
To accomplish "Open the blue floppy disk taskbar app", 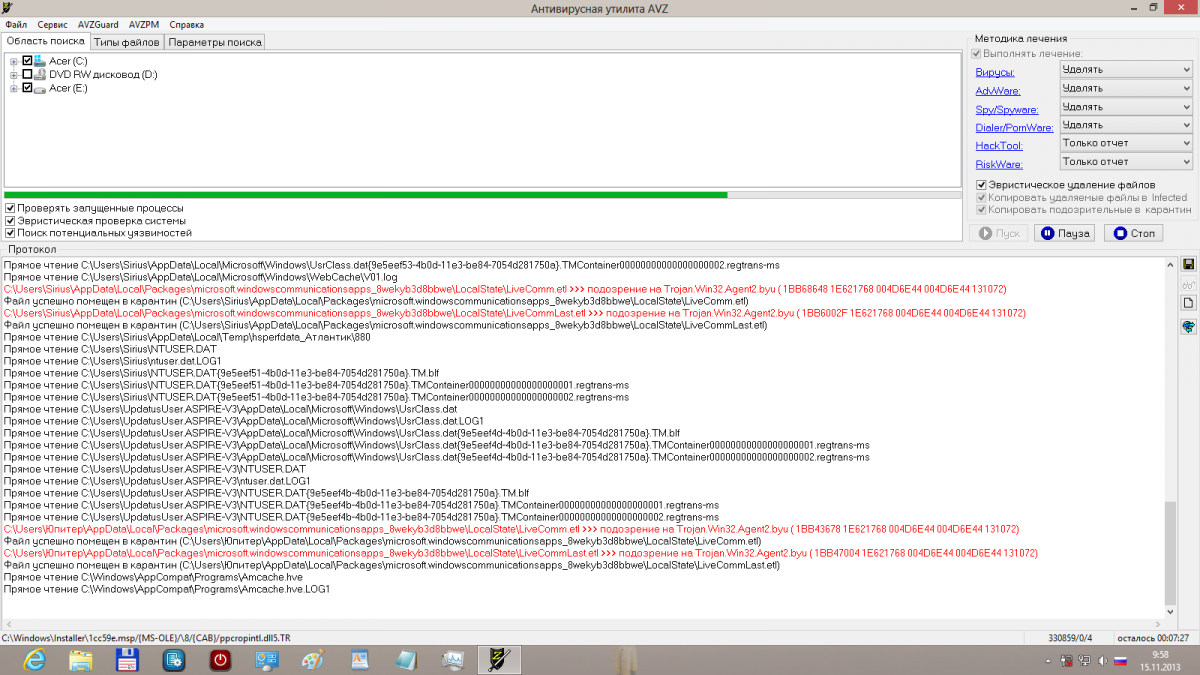I will [x=128, y=660].
